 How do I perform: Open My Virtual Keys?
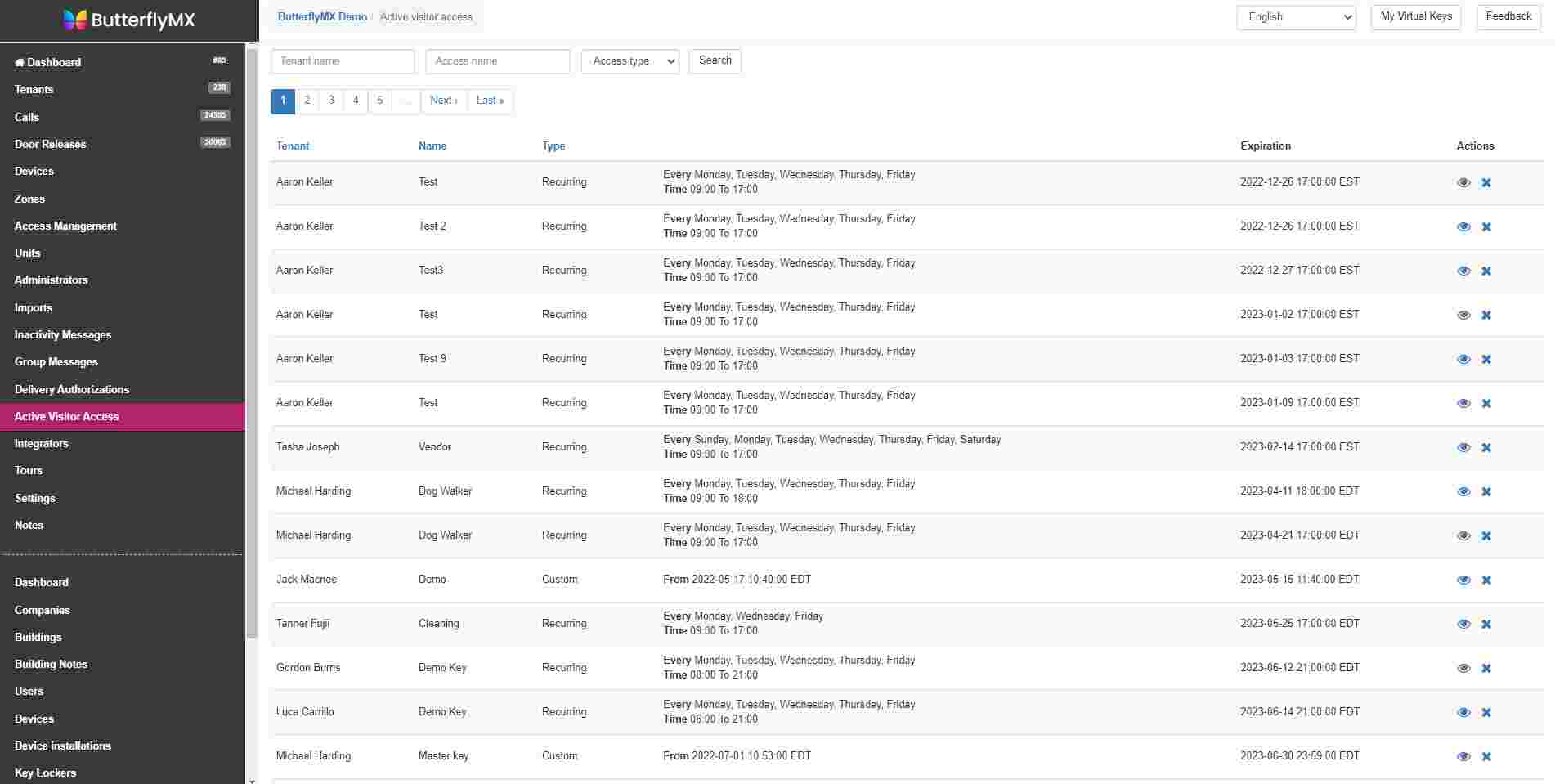click(x=1415, y=17)
